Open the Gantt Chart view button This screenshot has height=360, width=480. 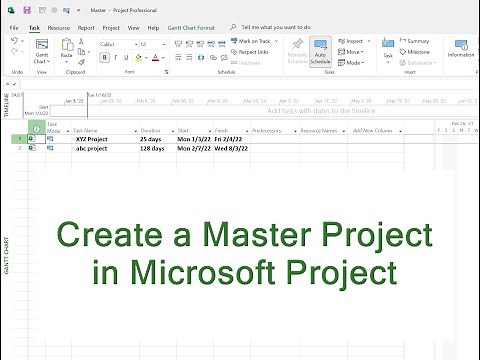42,51
